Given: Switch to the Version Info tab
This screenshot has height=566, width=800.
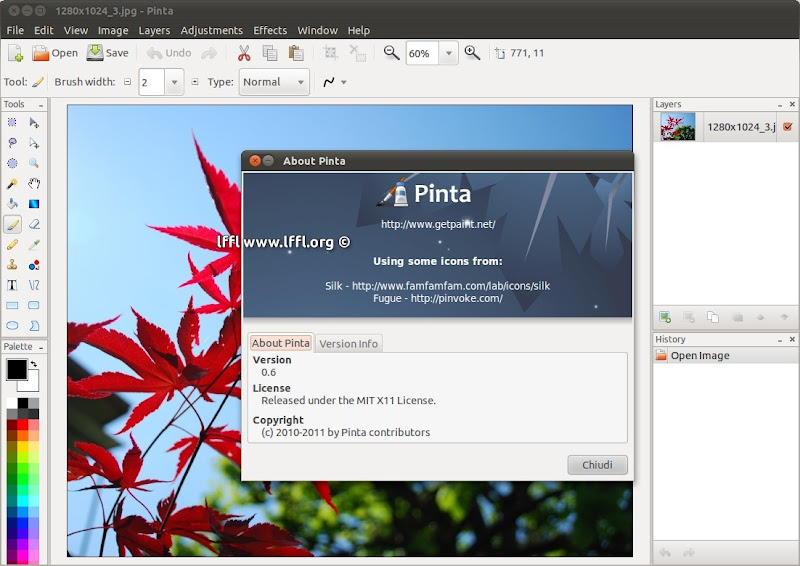Looking at the screenshot, I should (x=348, y=343).
